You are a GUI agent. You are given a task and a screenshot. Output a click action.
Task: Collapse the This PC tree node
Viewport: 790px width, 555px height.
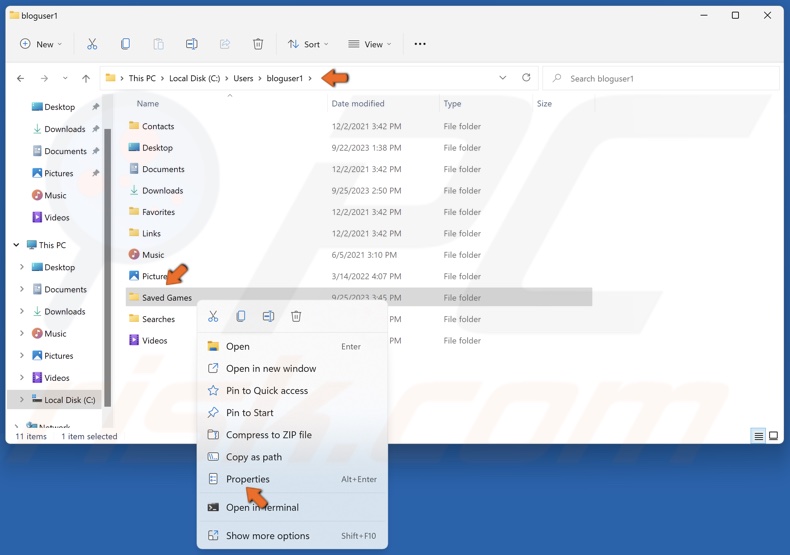16,245
